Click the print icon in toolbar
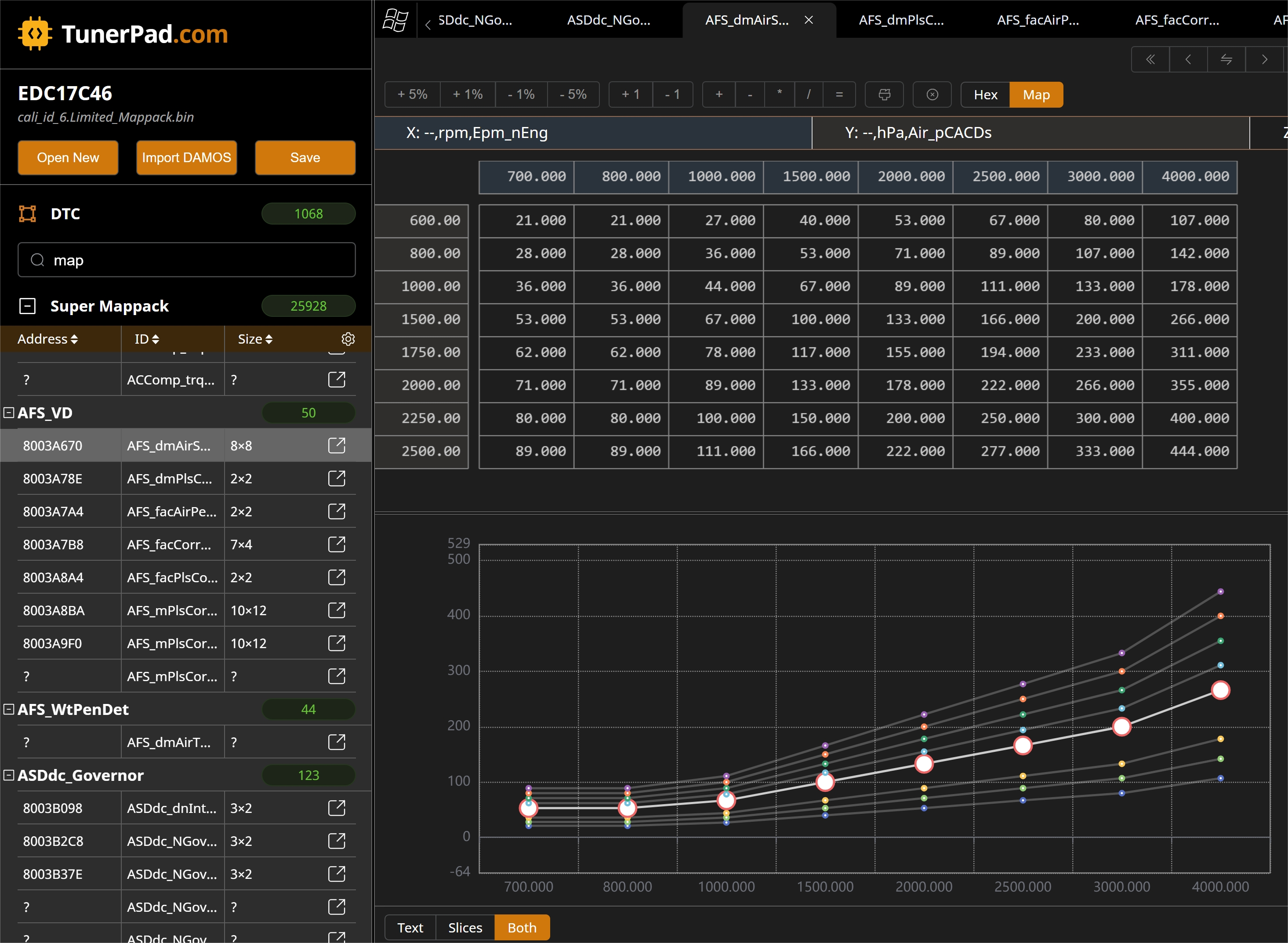1288x943 pixels. click(x=884, y=95)
